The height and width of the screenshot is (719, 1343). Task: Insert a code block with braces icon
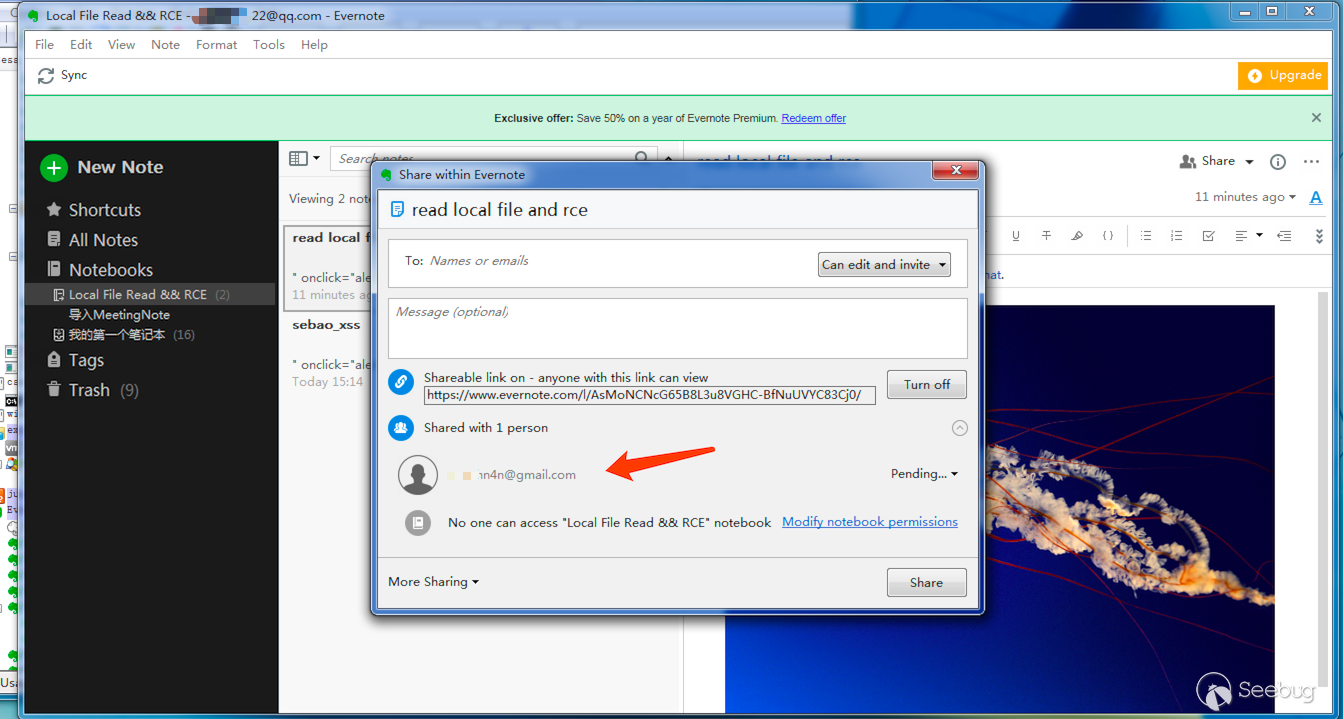[x=1108, y=236]
